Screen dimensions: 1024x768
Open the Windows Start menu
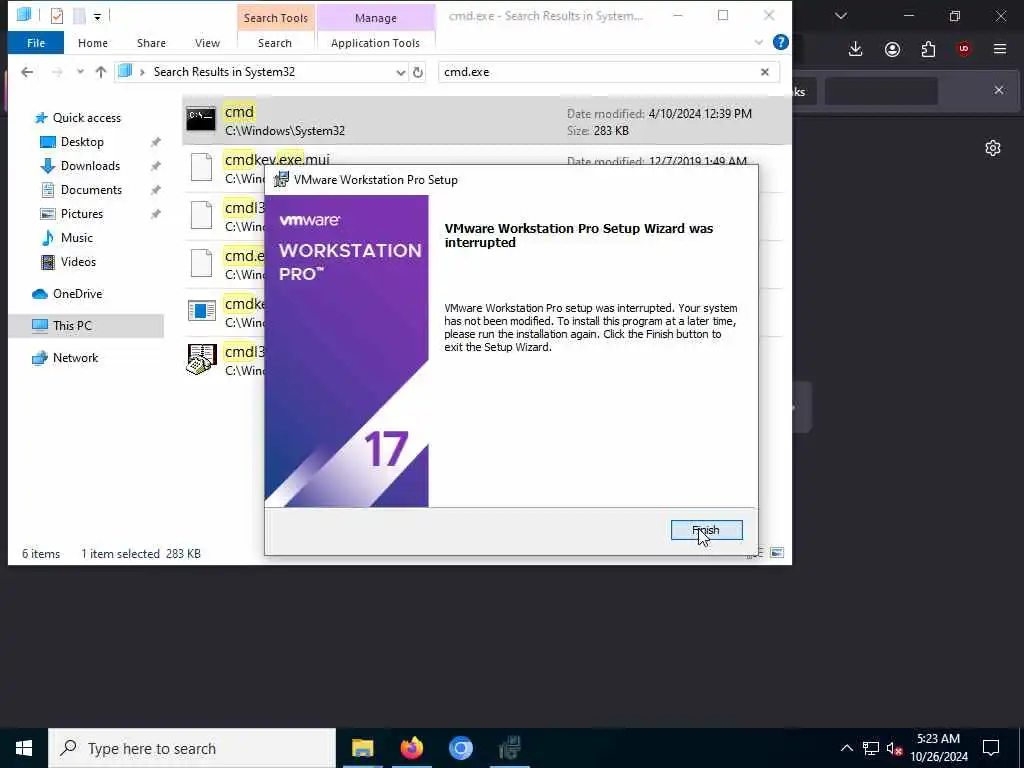24,748
